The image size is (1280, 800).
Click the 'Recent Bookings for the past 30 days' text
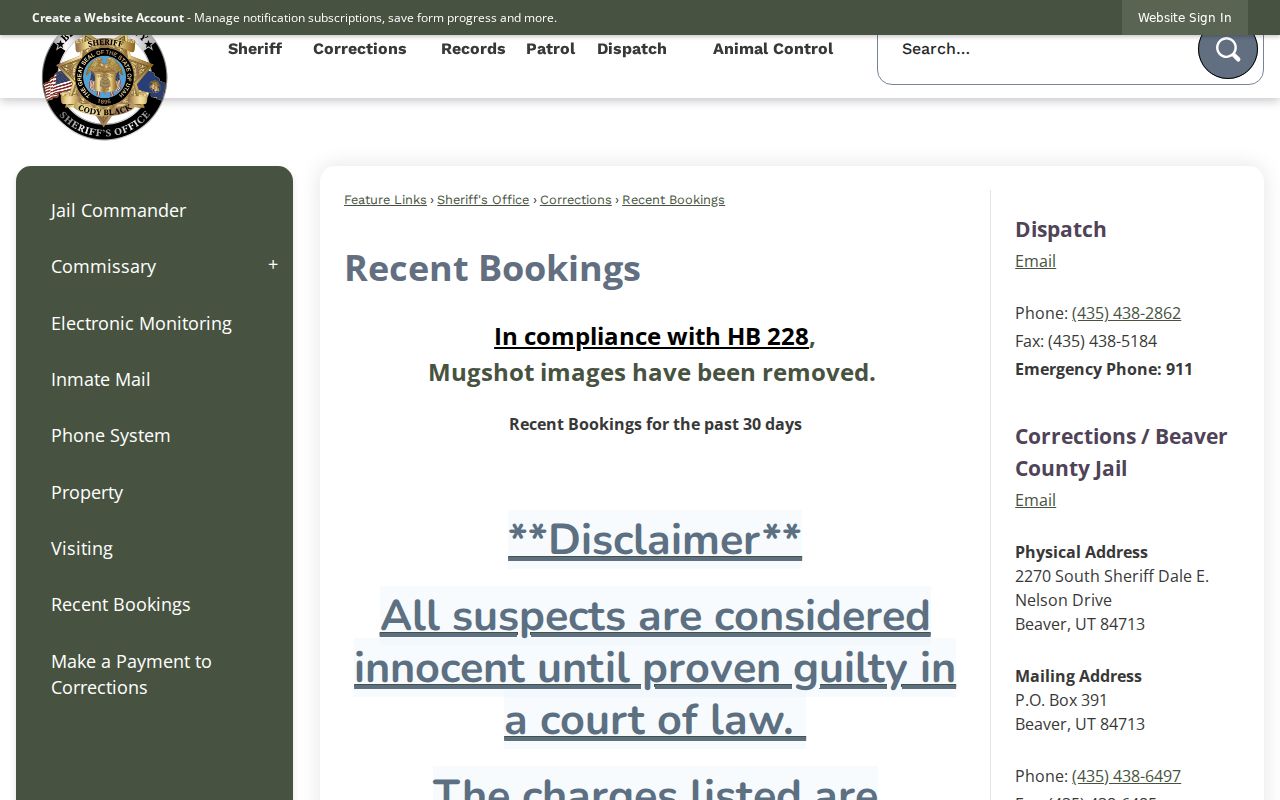pos(655,424)
